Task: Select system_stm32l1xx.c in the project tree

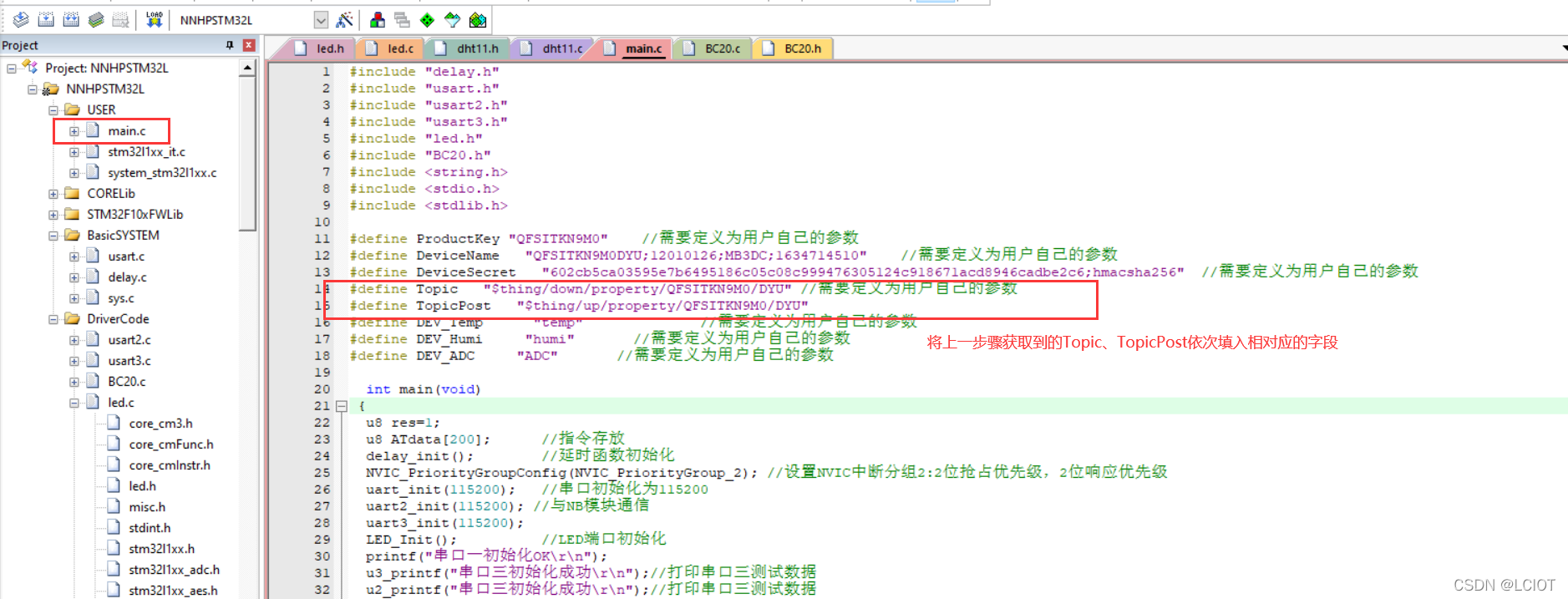Action: point(162,173)
